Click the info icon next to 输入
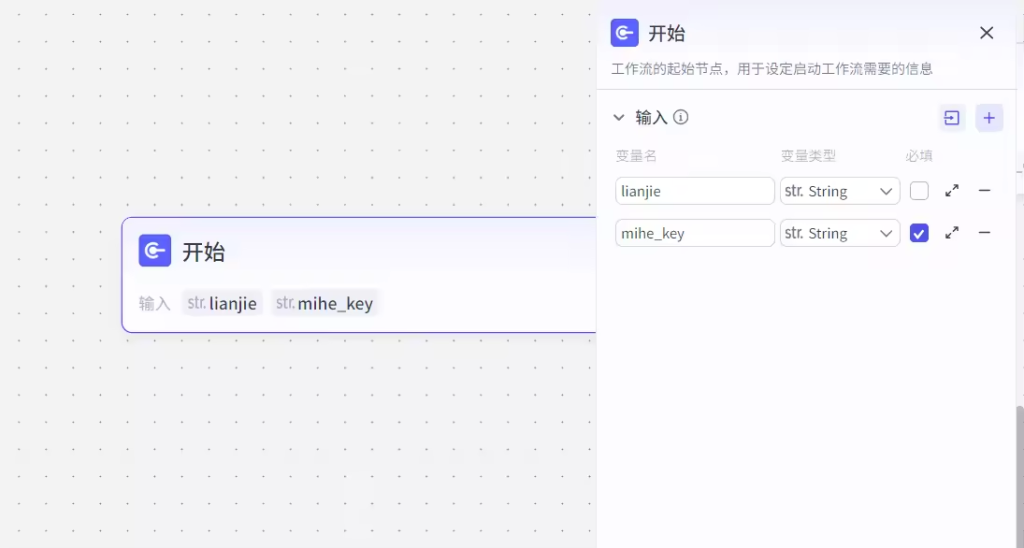Viewport: 1024px width, 548px height. point(681,117)
